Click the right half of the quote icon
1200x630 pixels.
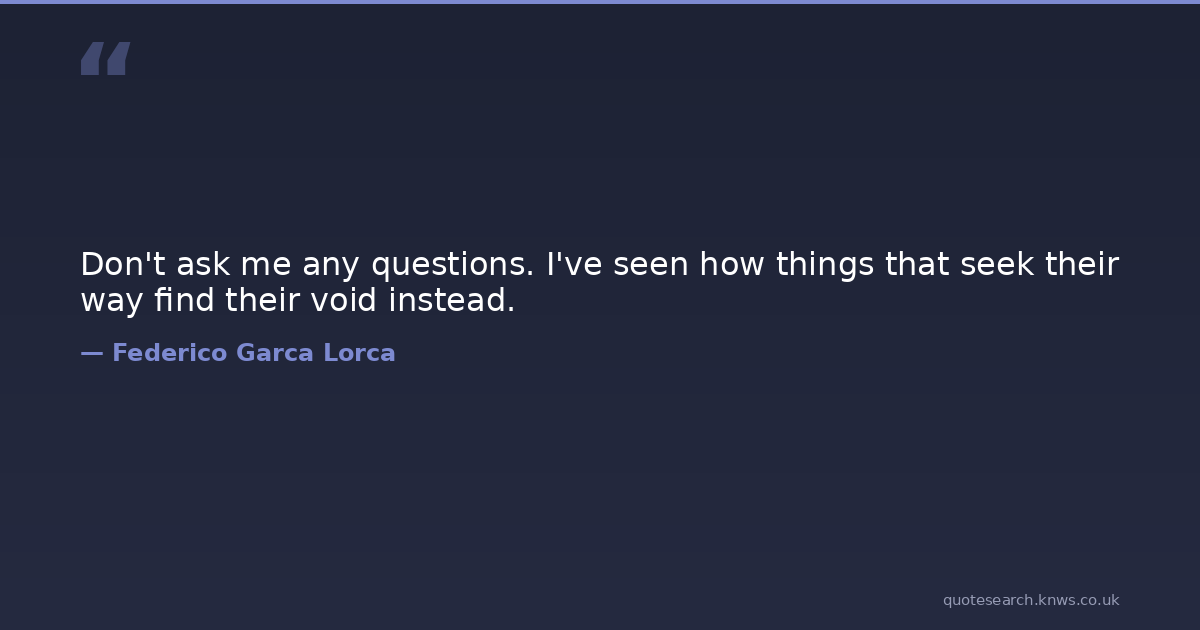(x=118, y=58)
